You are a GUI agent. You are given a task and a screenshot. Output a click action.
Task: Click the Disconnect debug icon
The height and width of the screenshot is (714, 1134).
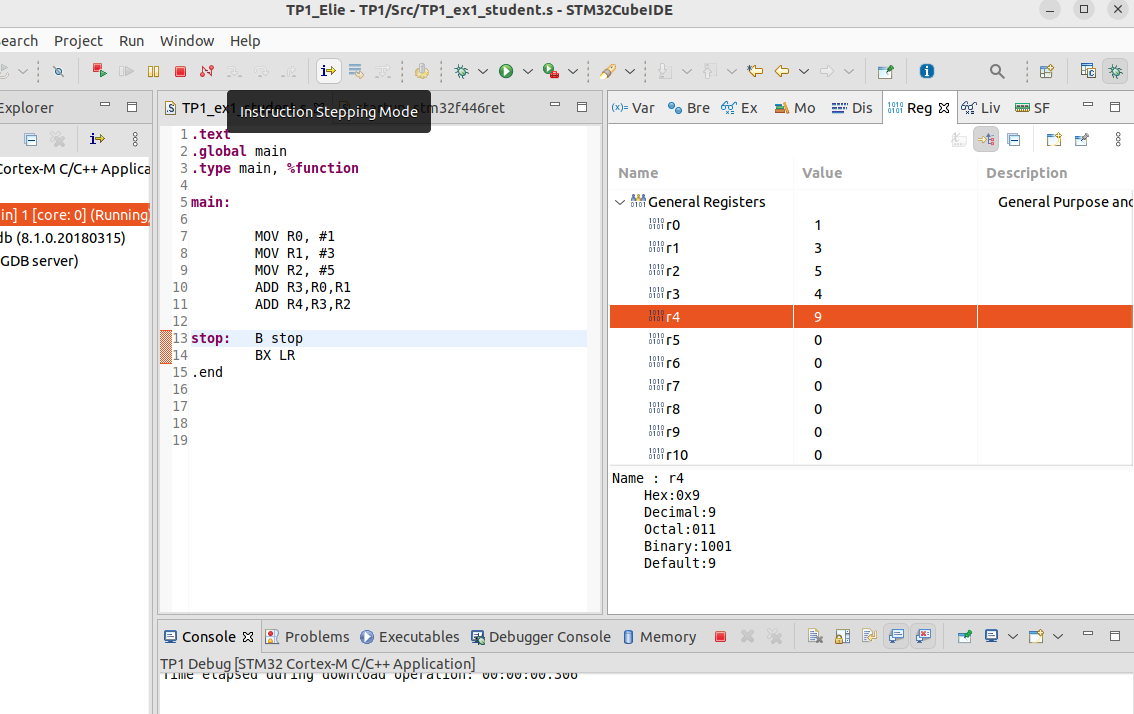207,71
